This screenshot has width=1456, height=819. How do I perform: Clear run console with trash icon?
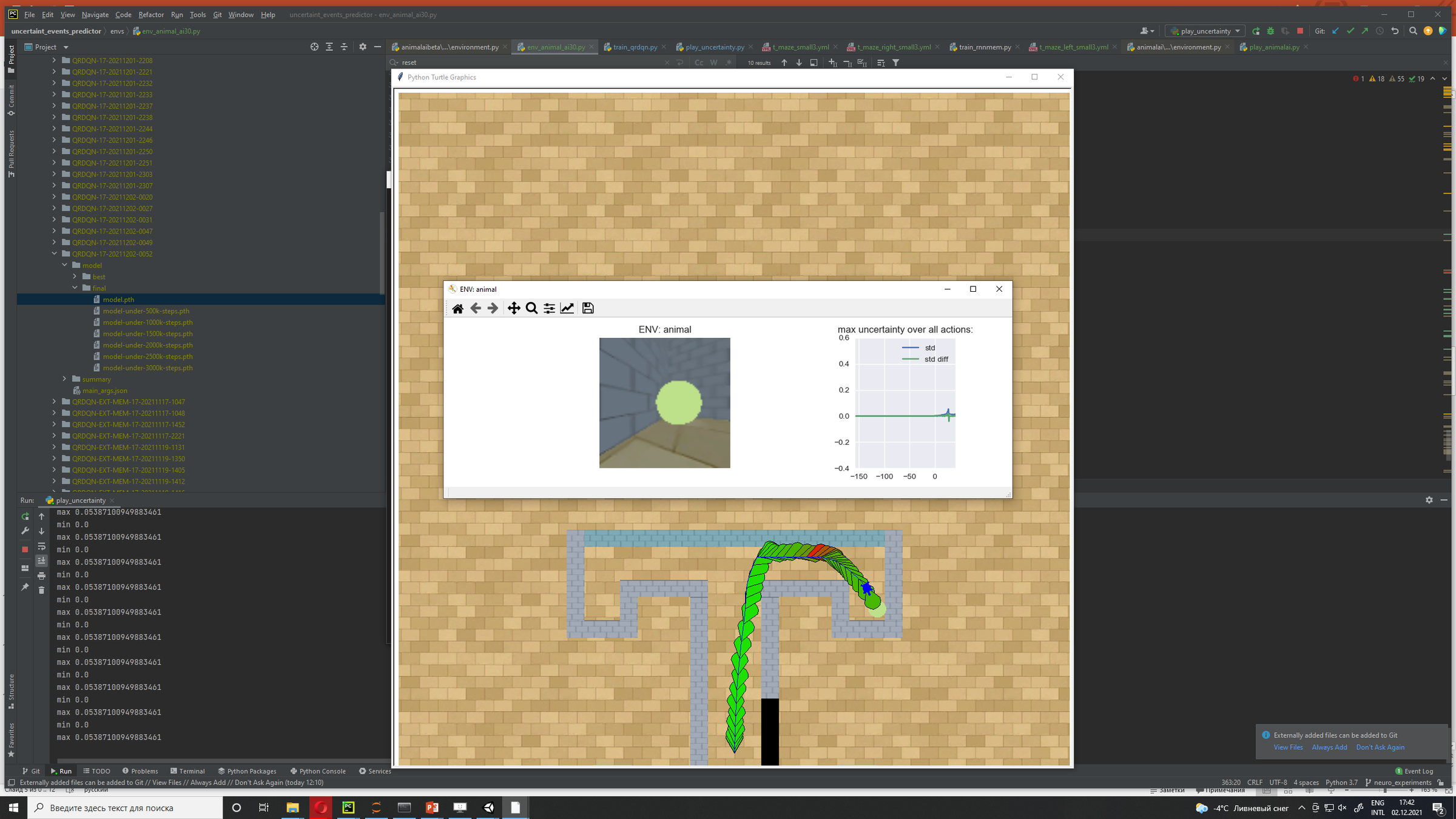pos(41,590)
